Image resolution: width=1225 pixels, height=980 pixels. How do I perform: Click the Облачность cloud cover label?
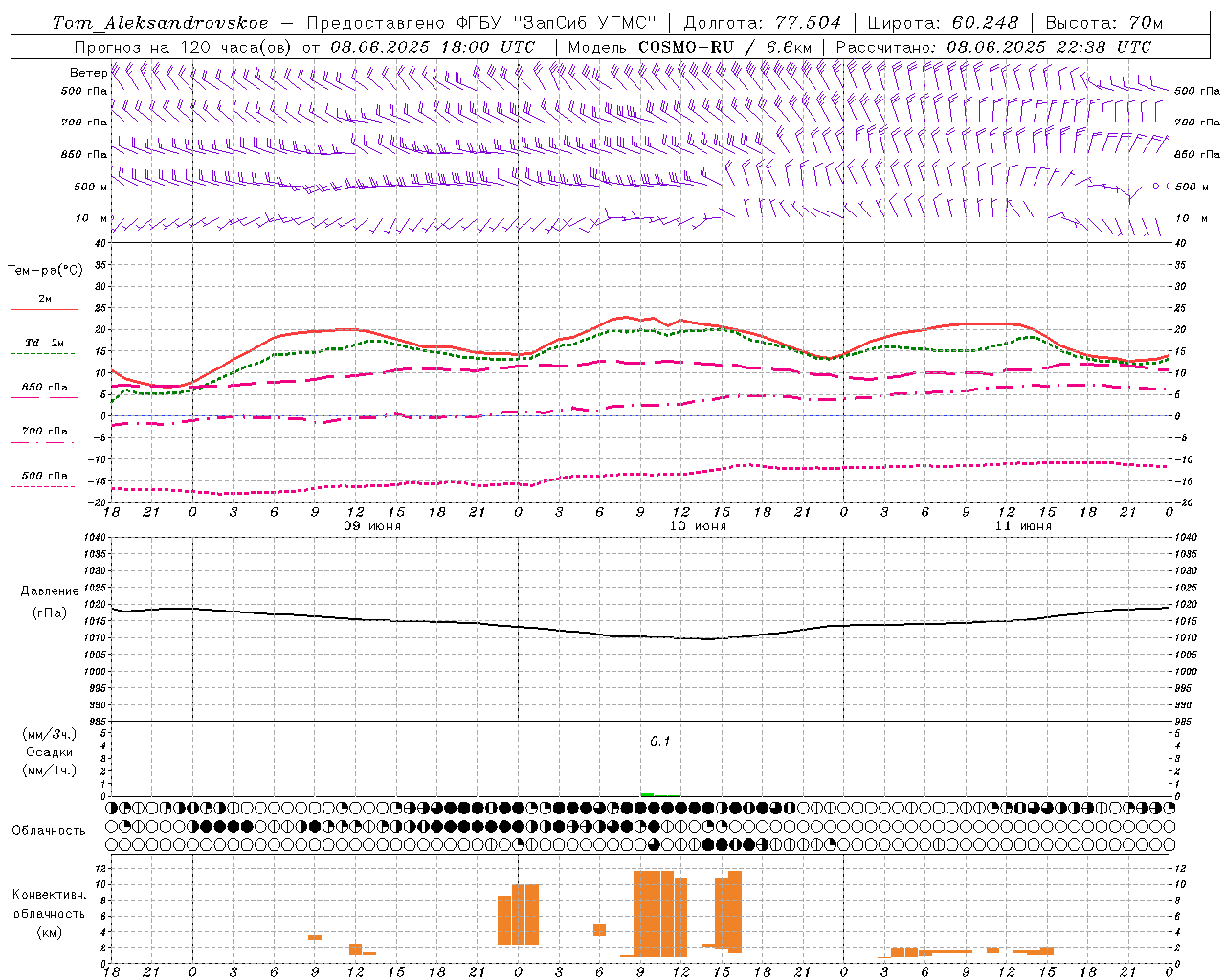coord(49,831)
